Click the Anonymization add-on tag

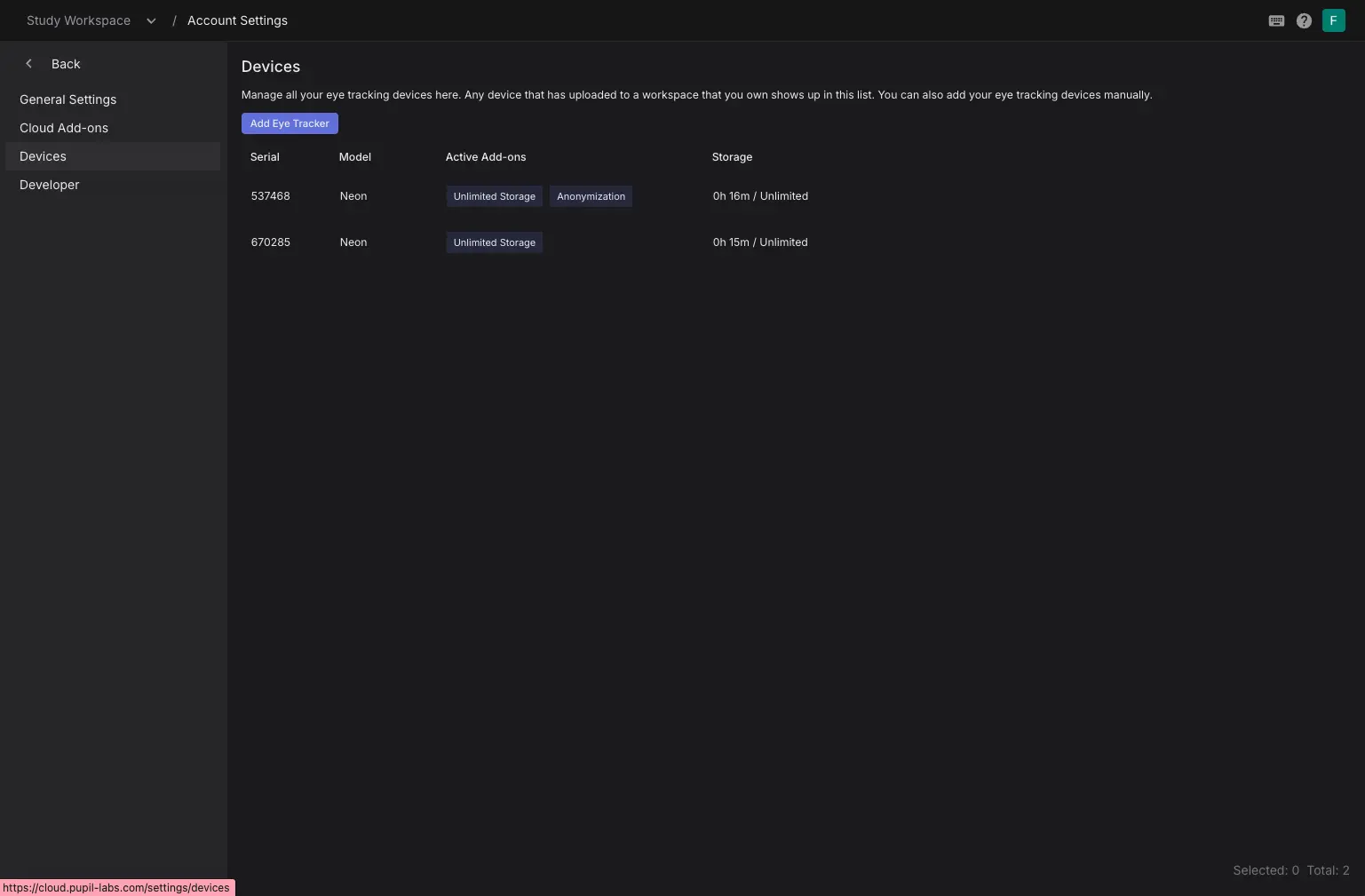click(591, 196)
